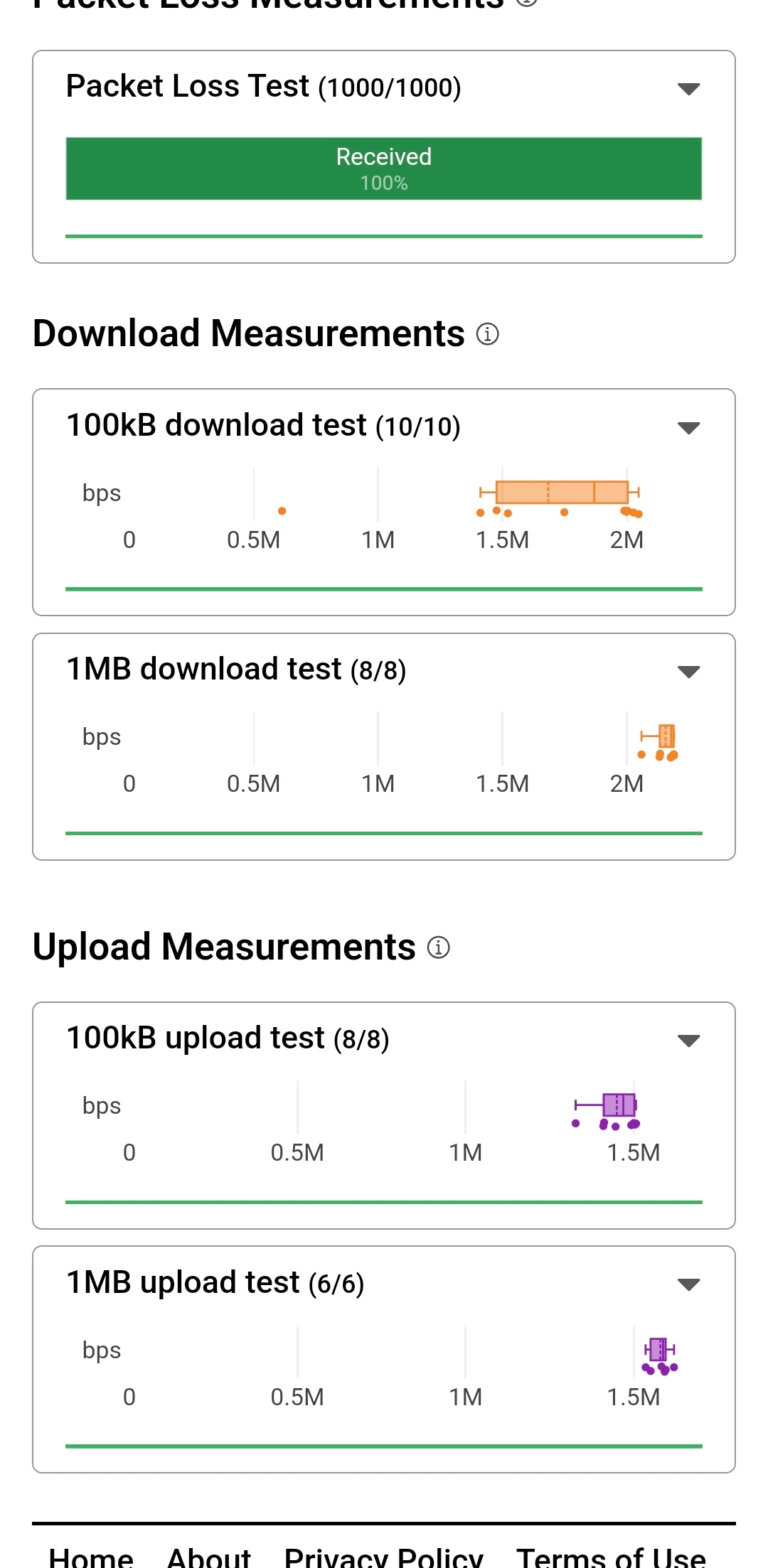Click the outlier dot near 0.5M in 100kB download
Viewport: 768px width, 1568px height.
(x=282, y=511)
